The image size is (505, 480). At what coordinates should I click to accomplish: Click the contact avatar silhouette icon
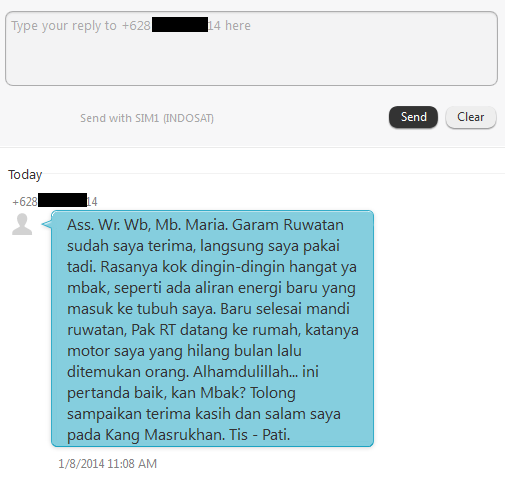coord(22,224)
